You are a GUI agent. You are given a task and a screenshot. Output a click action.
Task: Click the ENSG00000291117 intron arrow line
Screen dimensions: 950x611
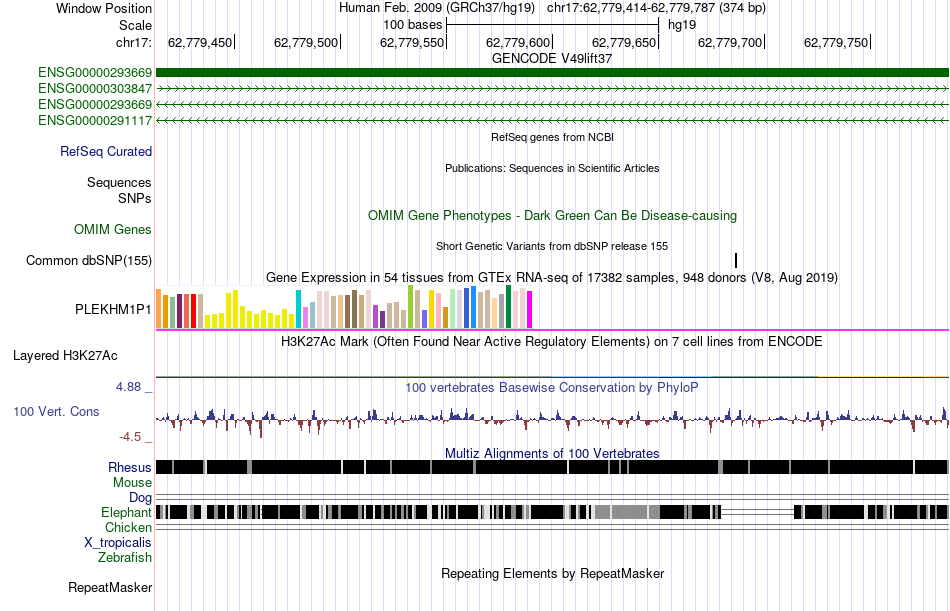point(552,121)
